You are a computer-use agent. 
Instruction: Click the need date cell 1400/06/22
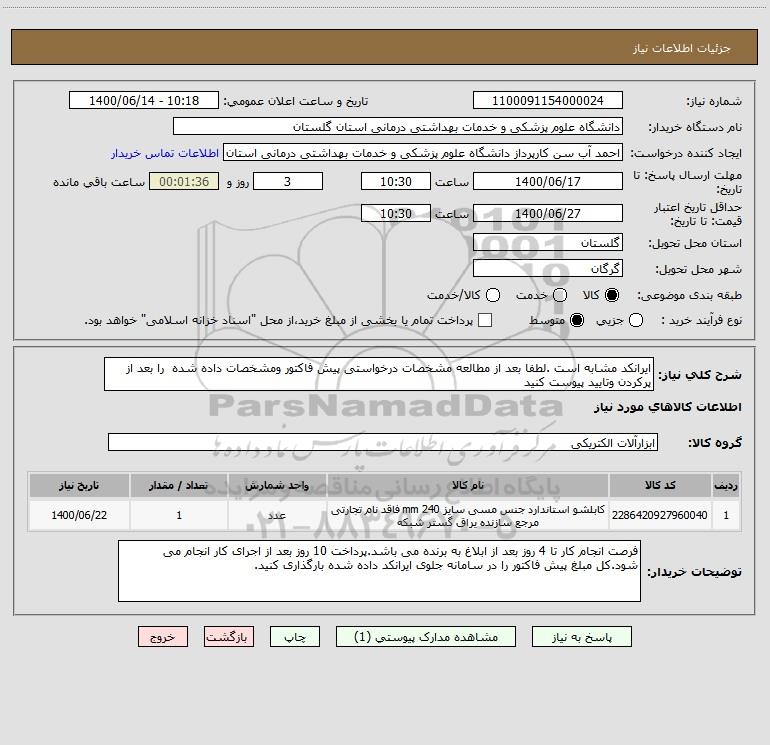(79, 515)
